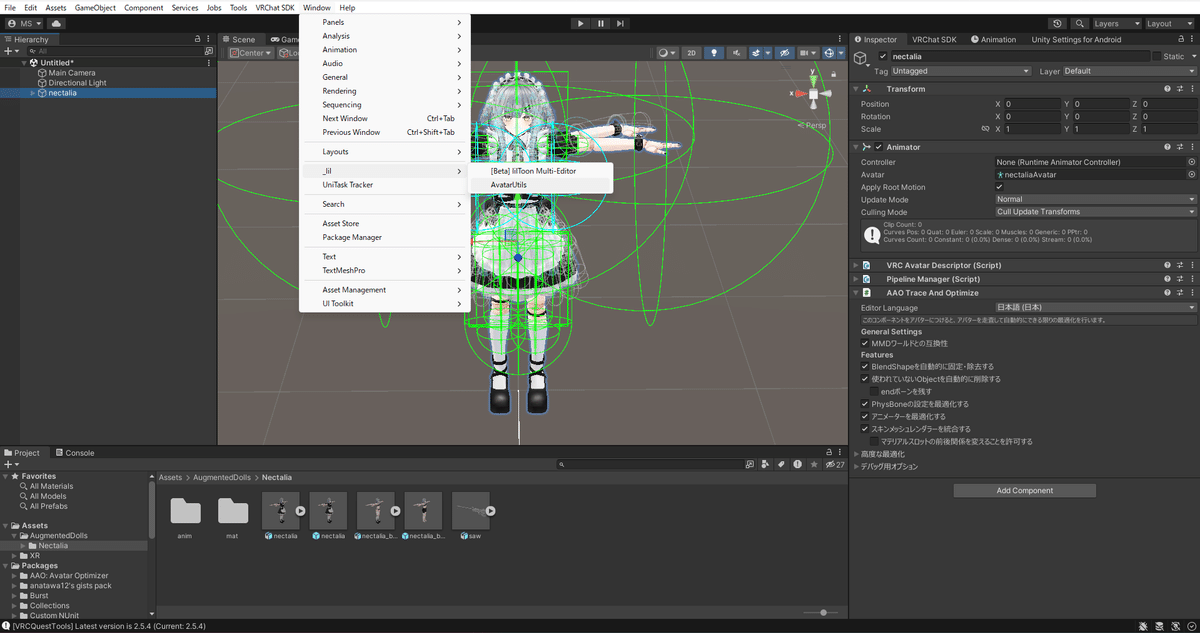Toggle Apply Root Motion checkbox
Image resolution: width=1200 pixels, height=633 pixels.
(x=1000, y=187)
